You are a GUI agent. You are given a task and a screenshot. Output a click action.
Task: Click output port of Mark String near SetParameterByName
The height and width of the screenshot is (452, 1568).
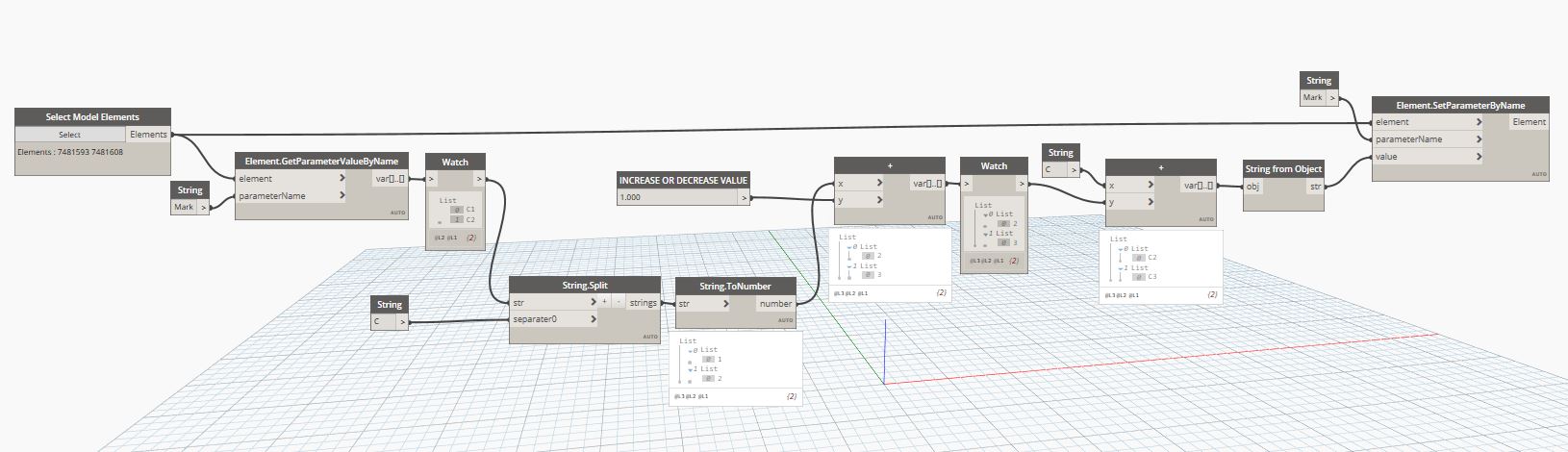[x=1333, y=97]
